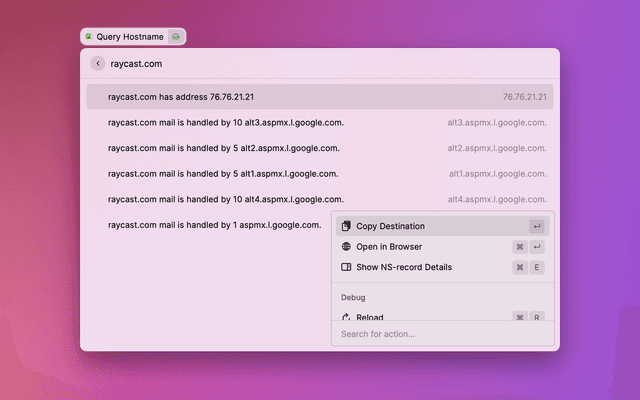
Task: Highlight the alt1.aspmx.l.google.com mail record
Action: point(320,174)
